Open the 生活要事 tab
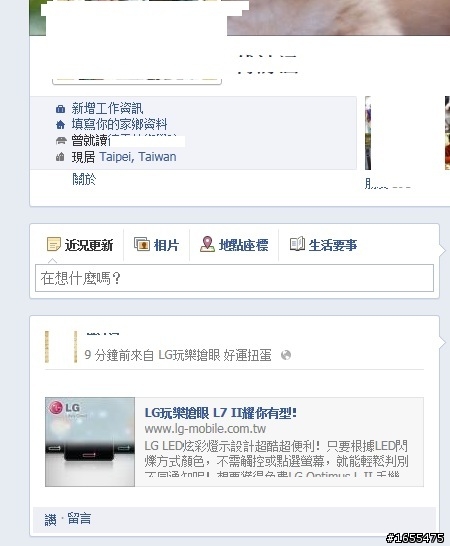 click(x=324, y=245)
